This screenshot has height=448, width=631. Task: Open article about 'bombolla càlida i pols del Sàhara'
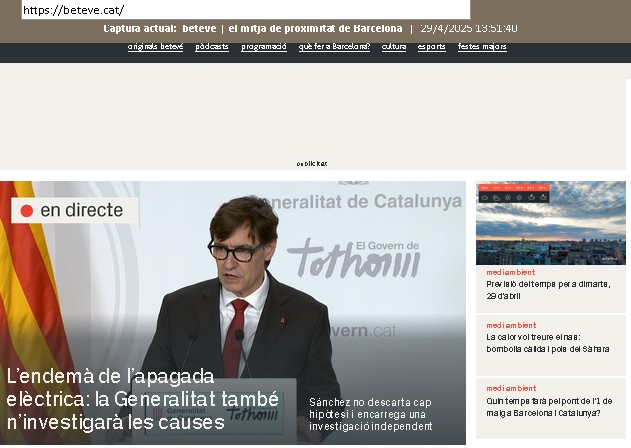[x=547, y=343]
